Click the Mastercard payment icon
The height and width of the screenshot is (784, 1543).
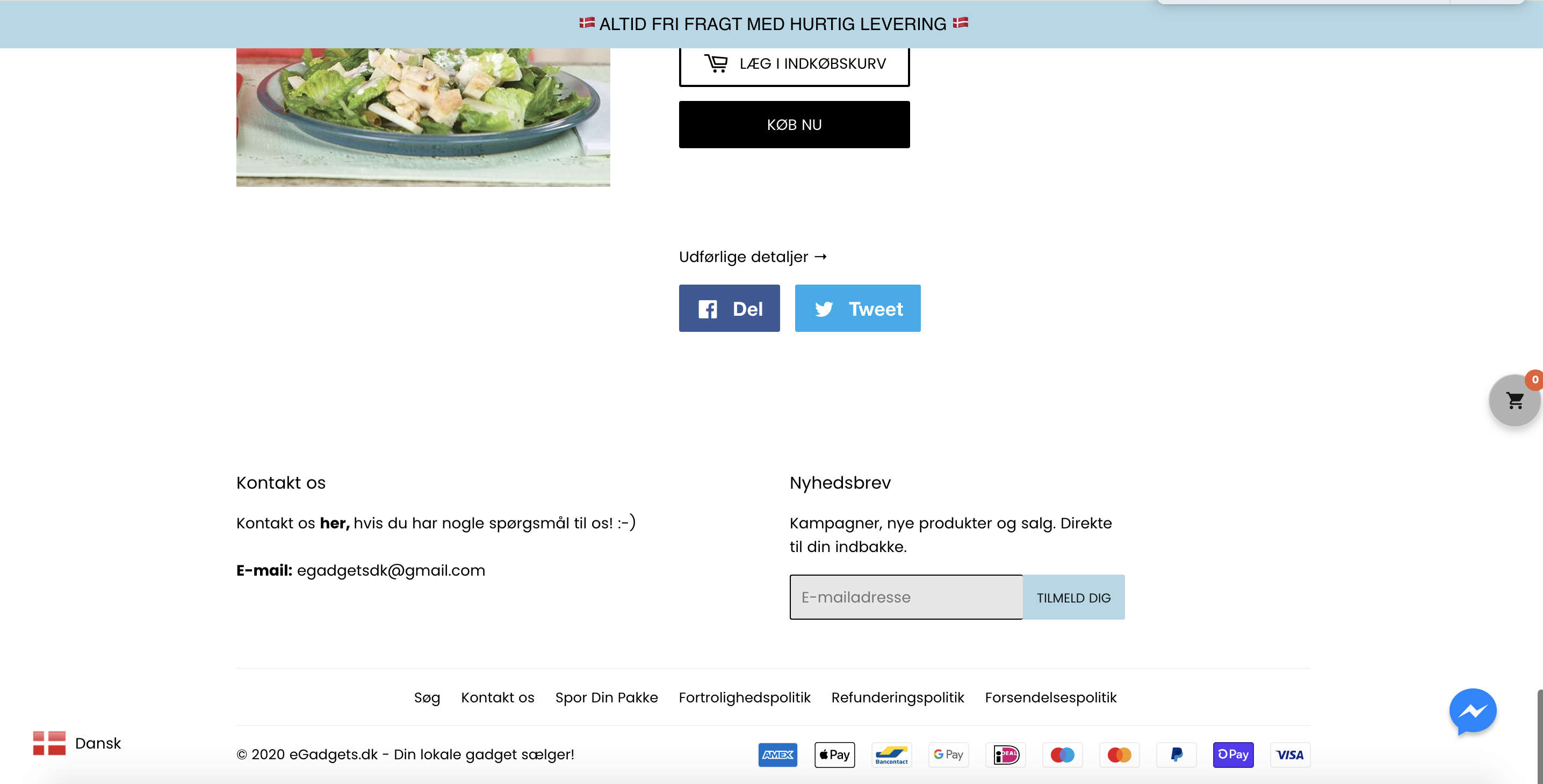pyautogui.click(x=1119, y=754)
